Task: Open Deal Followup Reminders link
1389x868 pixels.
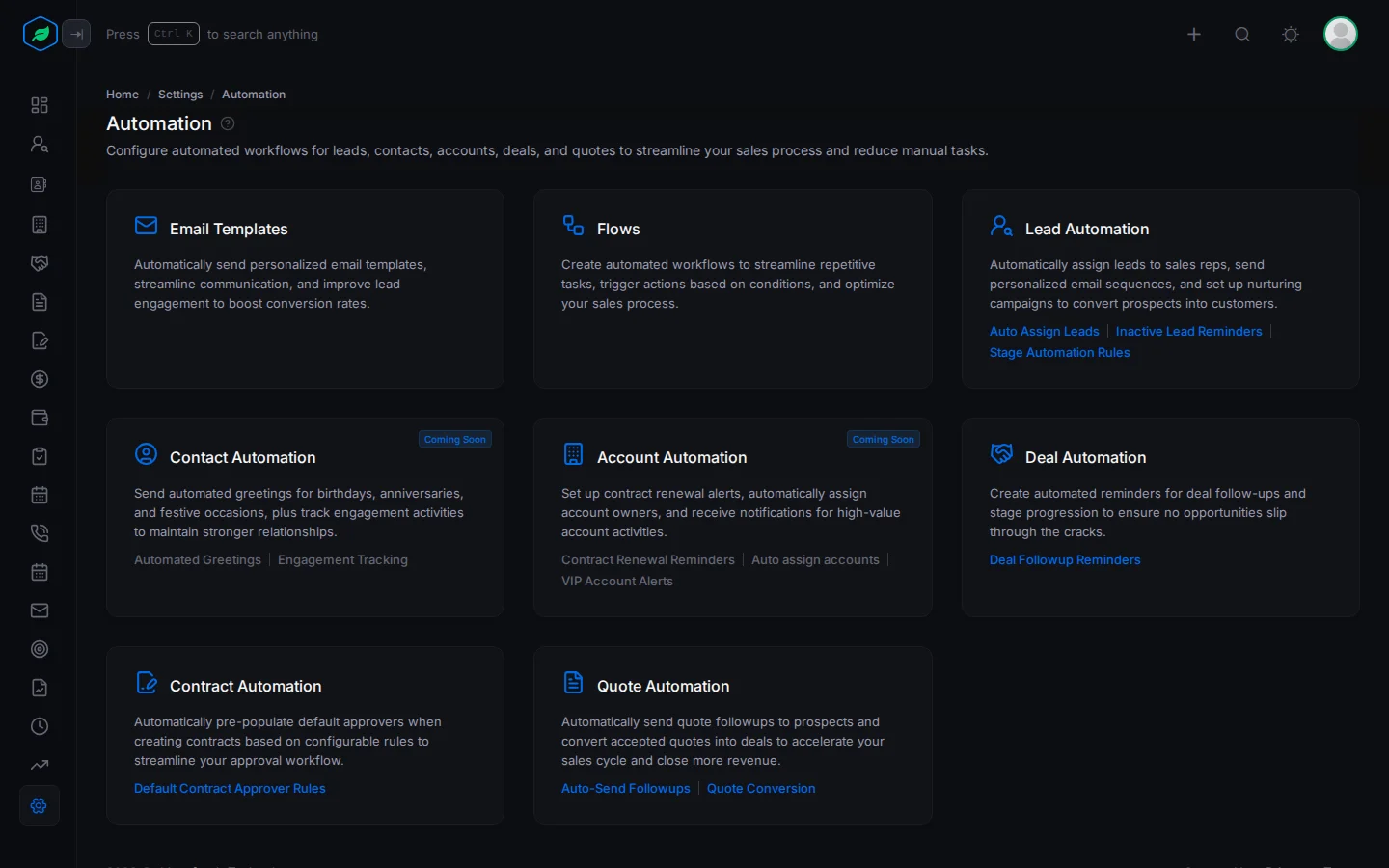Action: tap(1065, 559)
